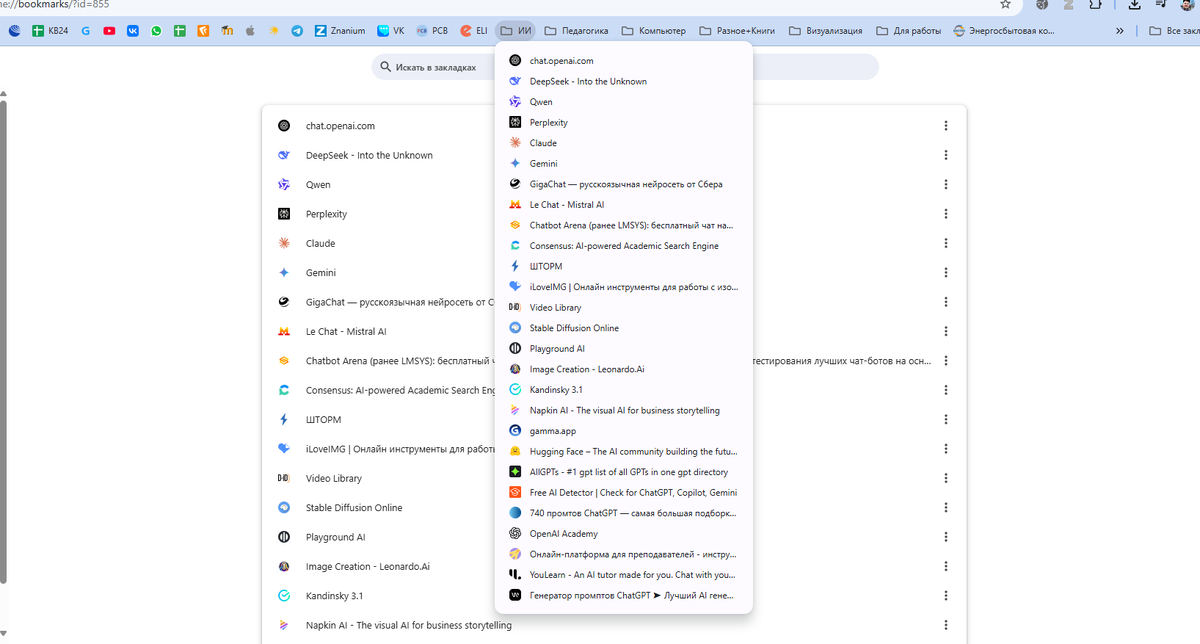Bookmark this page with the star icon
The width and height of the screenshot is (1200, 644).
[1005, 4]
